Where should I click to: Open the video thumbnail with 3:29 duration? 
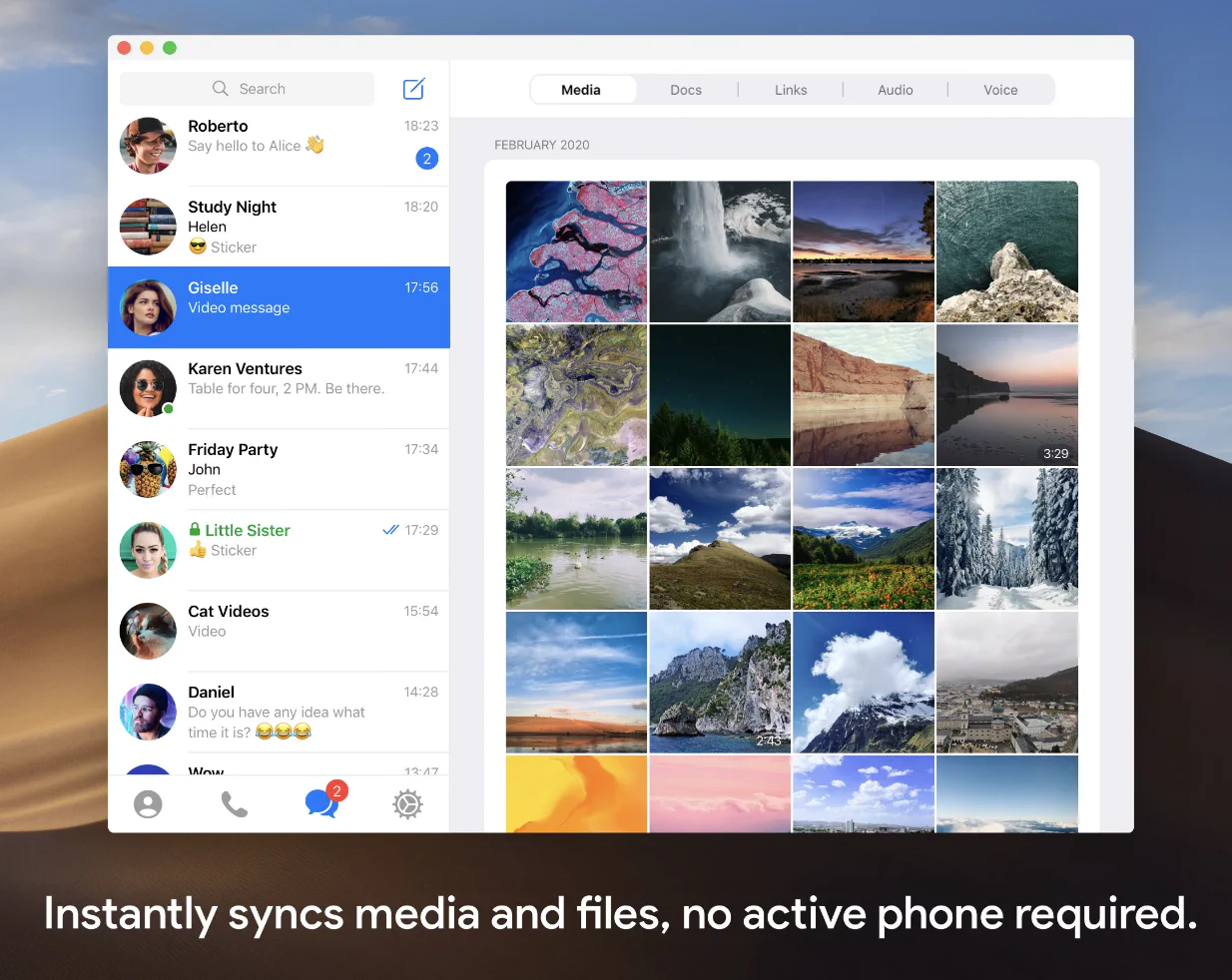[x=1006, y=395]
